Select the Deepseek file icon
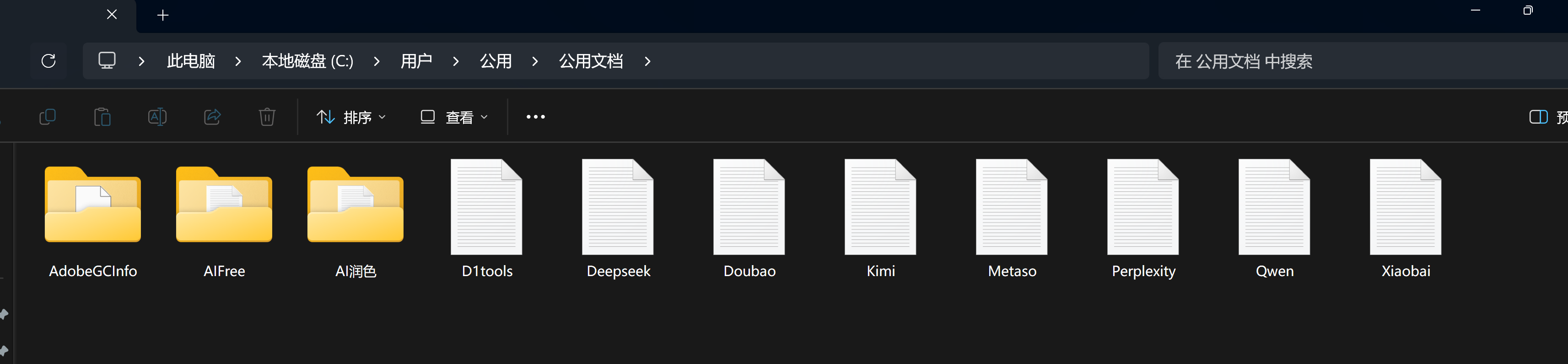 coord(618,206)
